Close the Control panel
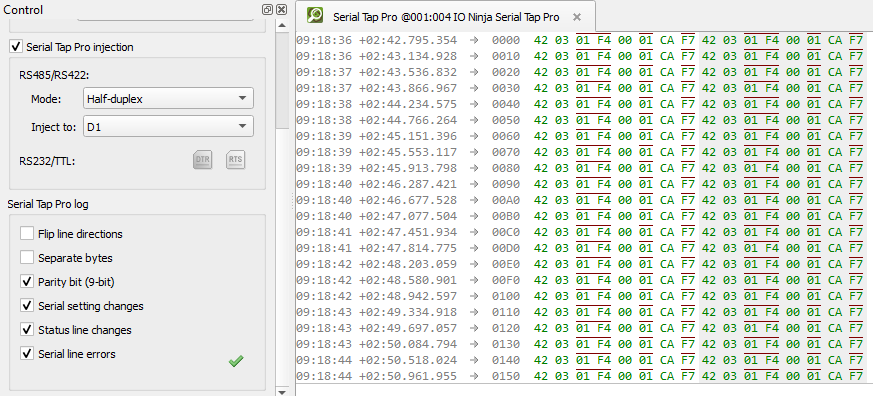 (282, 9)
